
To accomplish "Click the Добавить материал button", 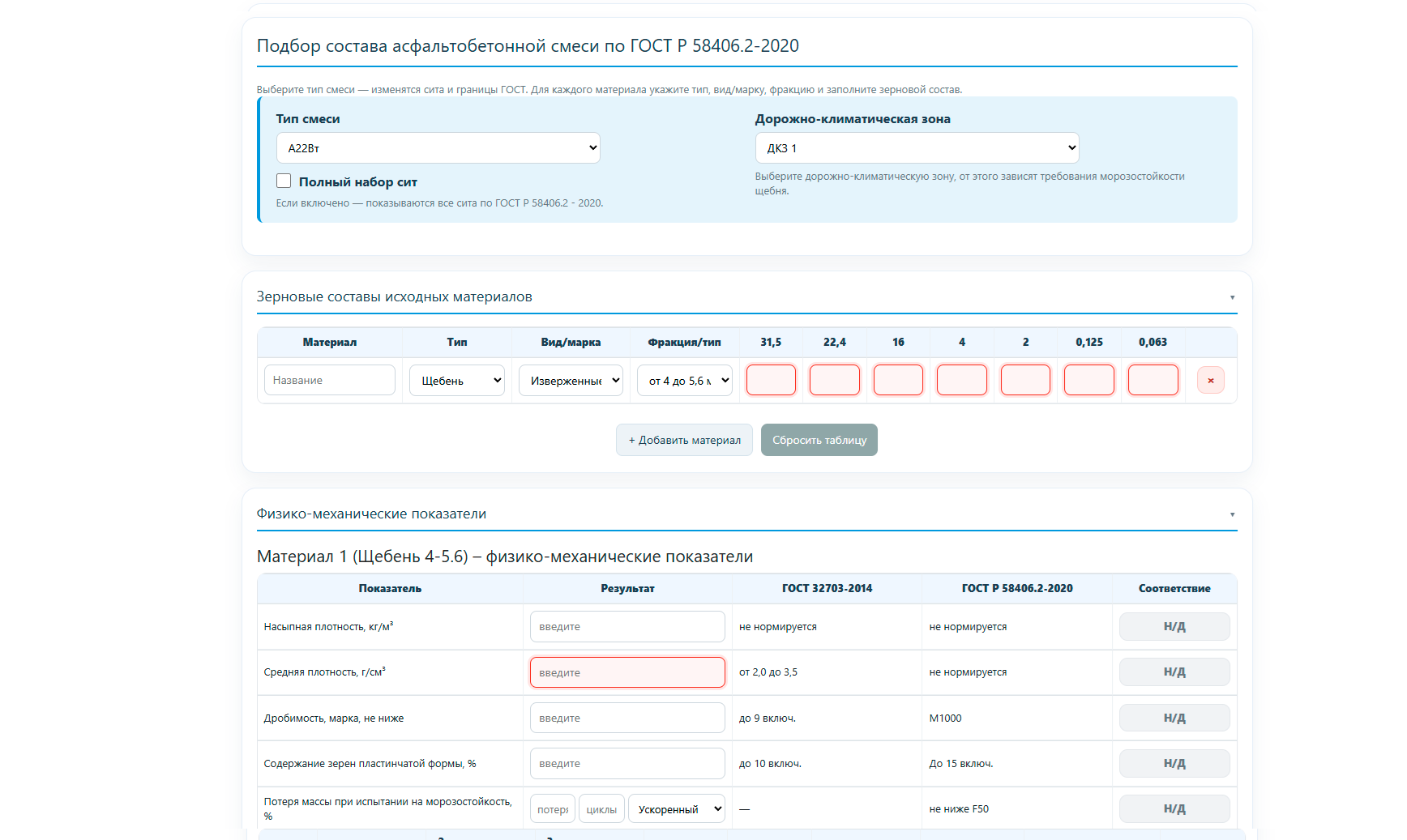I will click(x=684, y=440).
